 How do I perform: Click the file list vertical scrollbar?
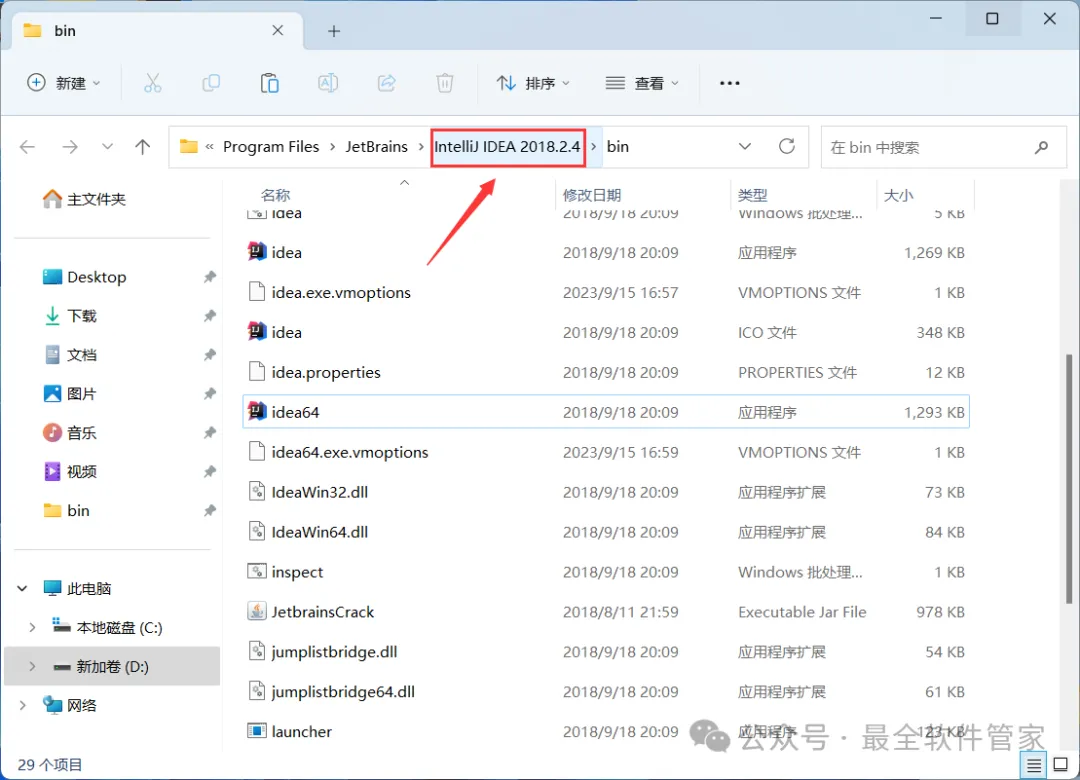pyautogui.click(x=1068, y=479)
